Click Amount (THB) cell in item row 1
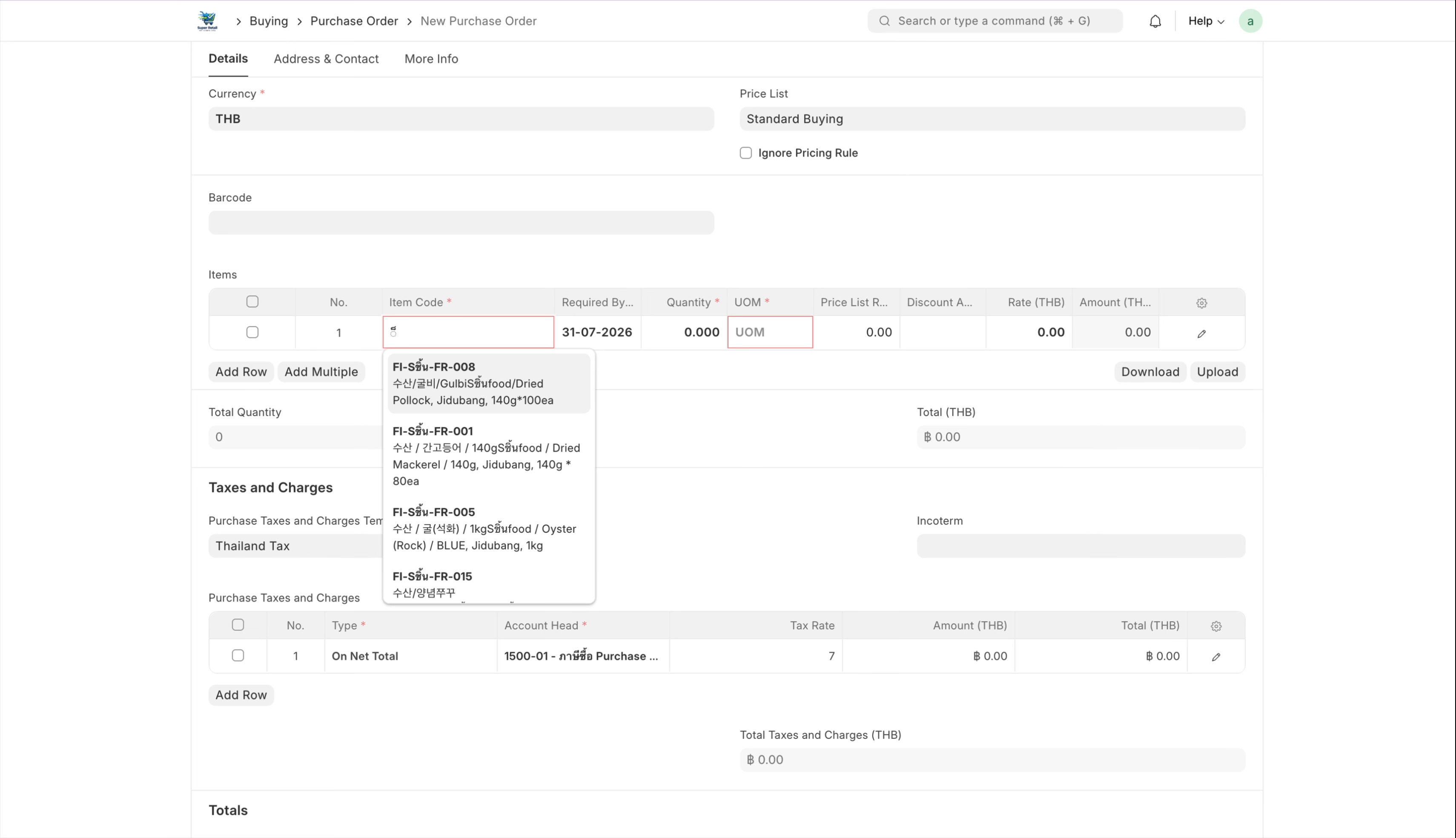Viewport: 1456px width, 838px height. tap(1115, 332)
